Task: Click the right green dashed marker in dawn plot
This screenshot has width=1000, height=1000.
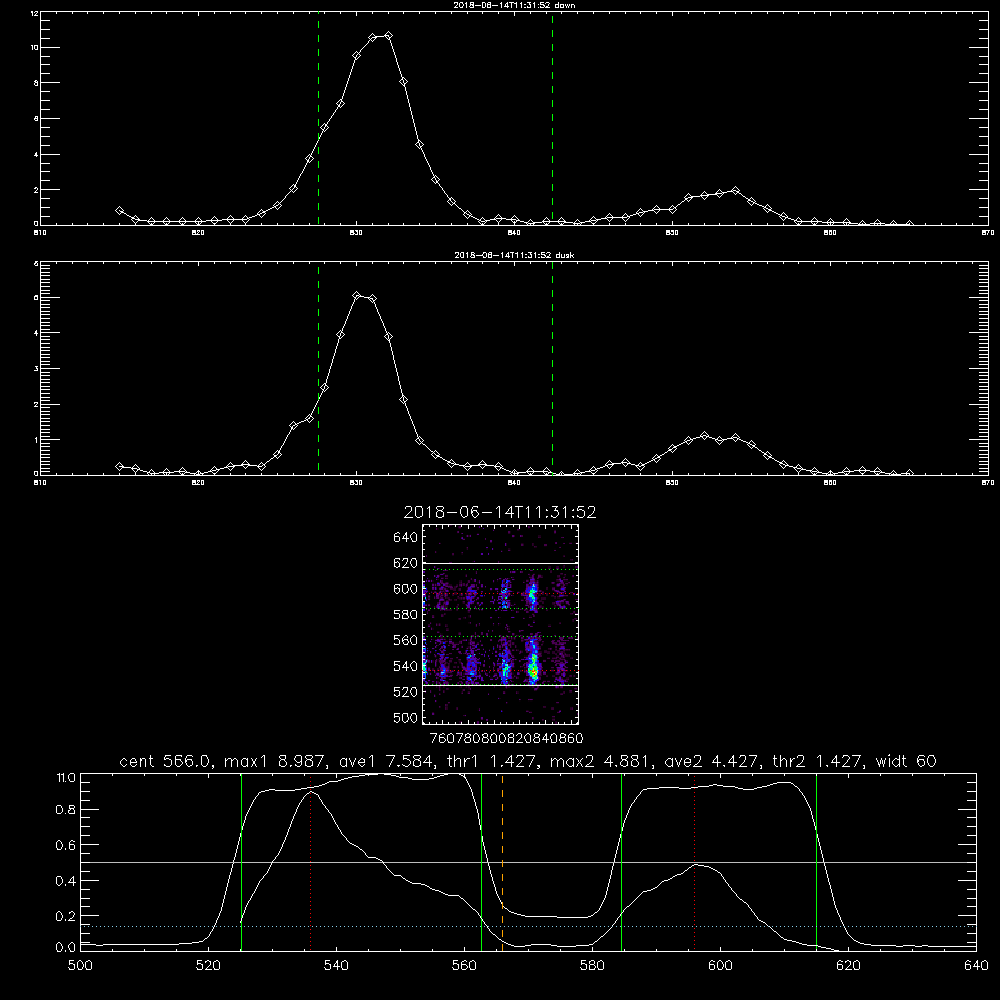Action: coord(552,119)
